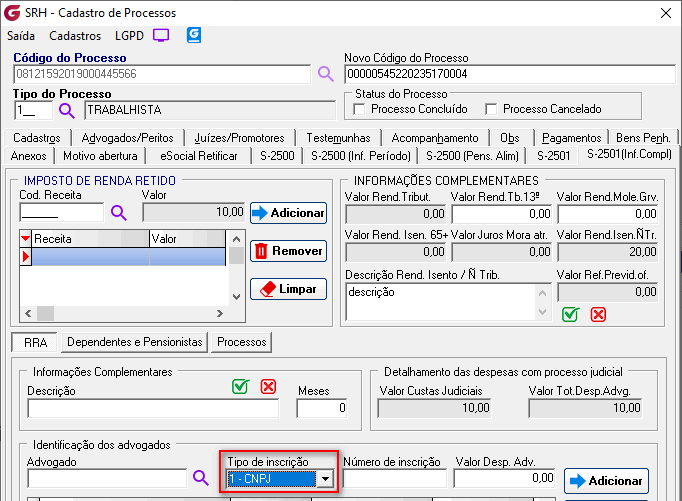Click the magnifier next to Tipo do Processo

[x=67, y=110]
